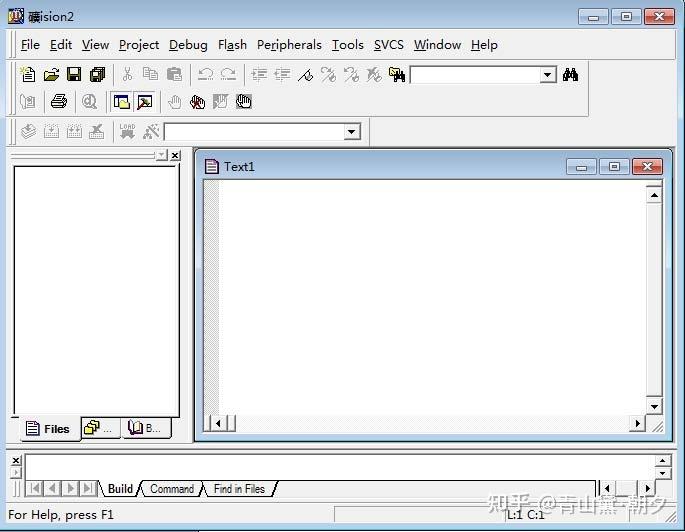Screen dimensions: 685x532
Task: Redo the last undone edit
Action: tap(228, 75)
